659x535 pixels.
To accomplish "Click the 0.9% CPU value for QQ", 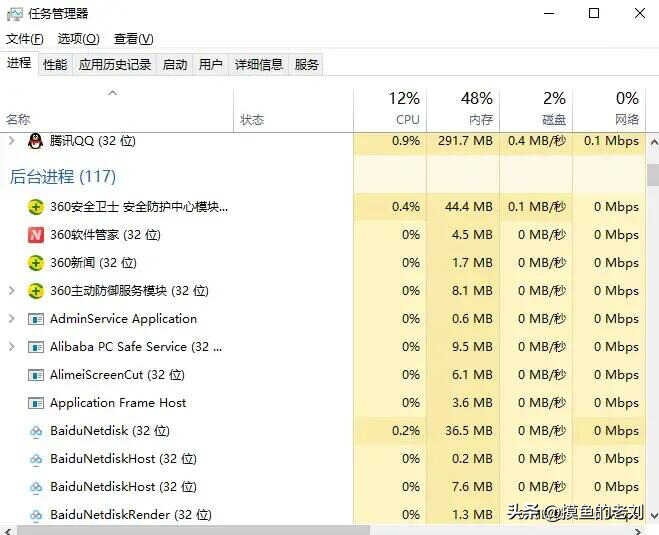I will (x=406, y=141).
